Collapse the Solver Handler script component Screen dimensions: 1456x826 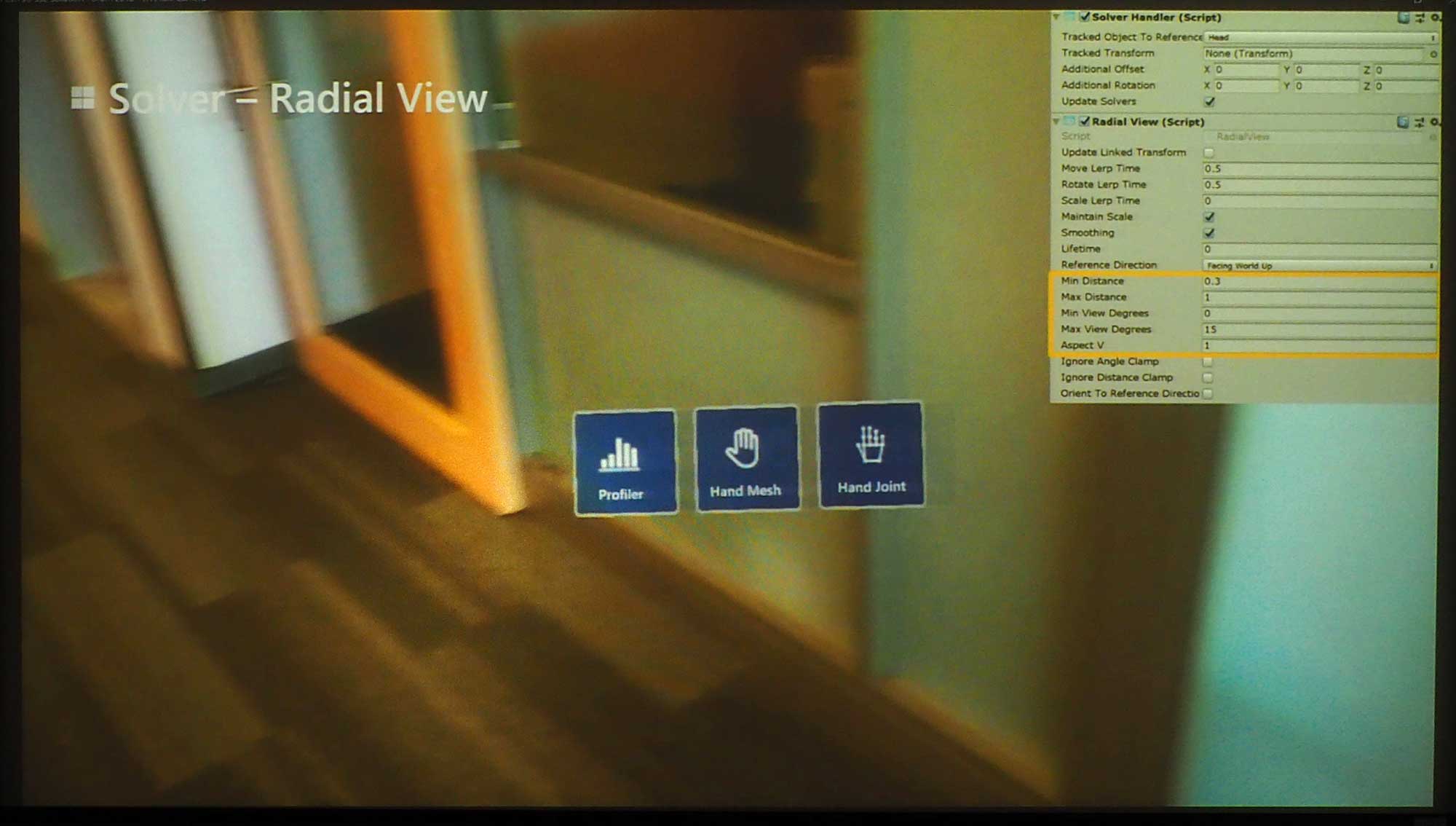(1056, 17)
